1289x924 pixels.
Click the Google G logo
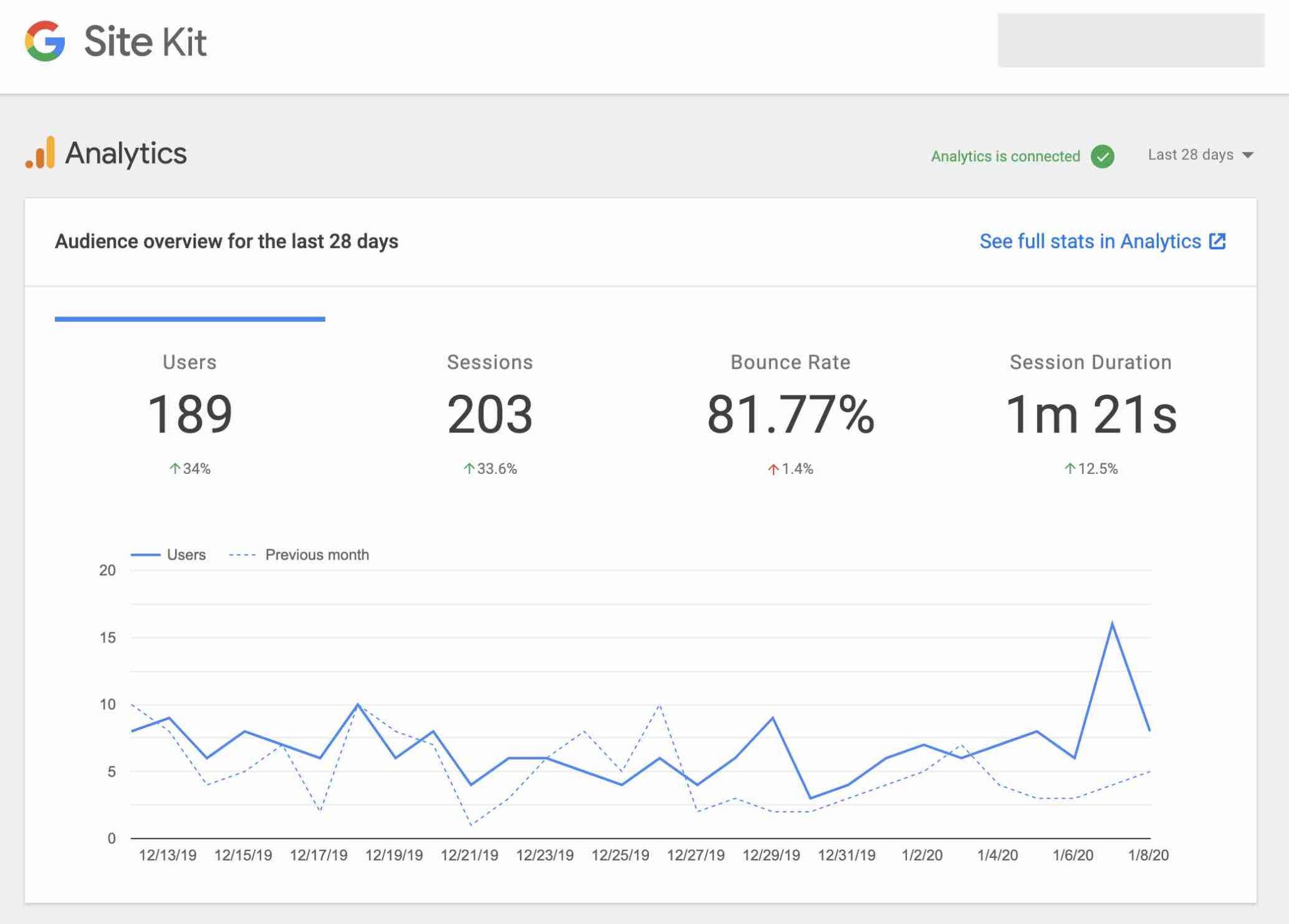(x=45, y=41)
